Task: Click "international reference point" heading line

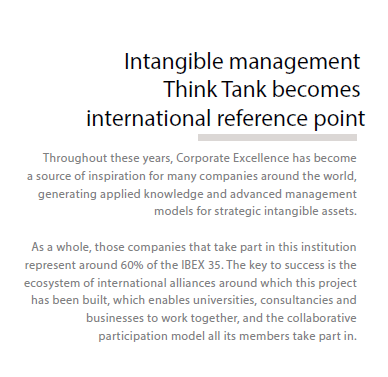Action: coord(226,119)
